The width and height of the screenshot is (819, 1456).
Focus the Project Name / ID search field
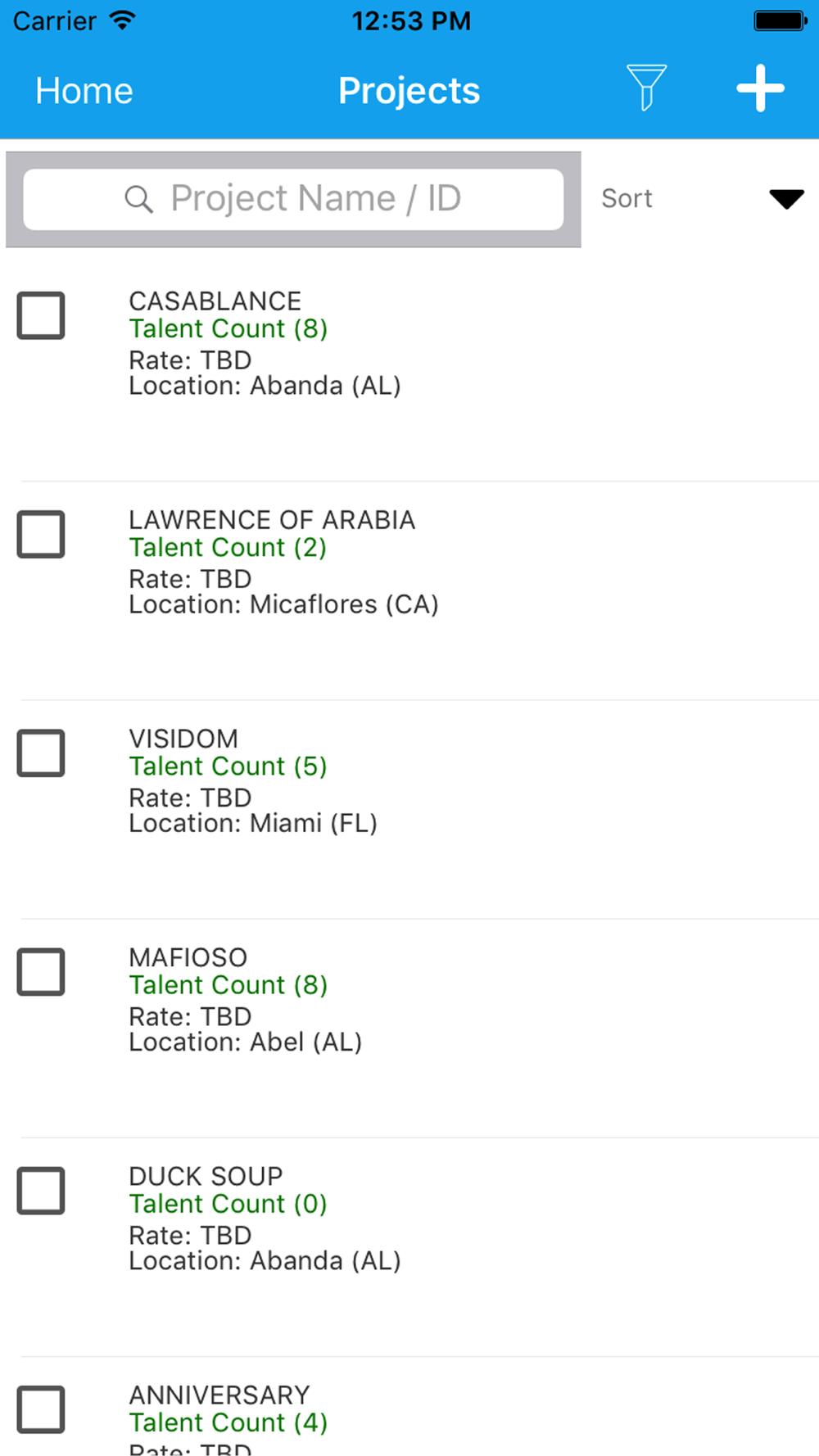(293, 199)
